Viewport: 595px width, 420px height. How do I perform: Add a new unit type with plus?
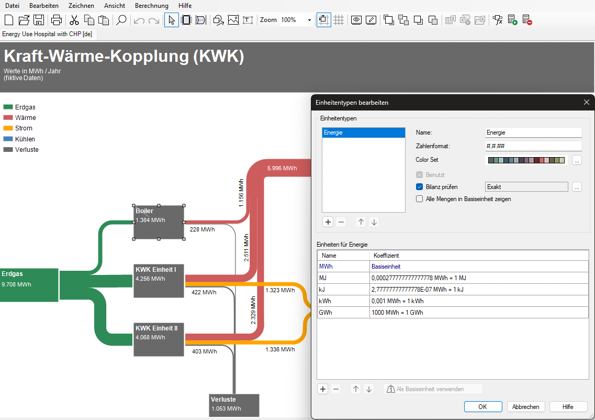tap(328, 222)
